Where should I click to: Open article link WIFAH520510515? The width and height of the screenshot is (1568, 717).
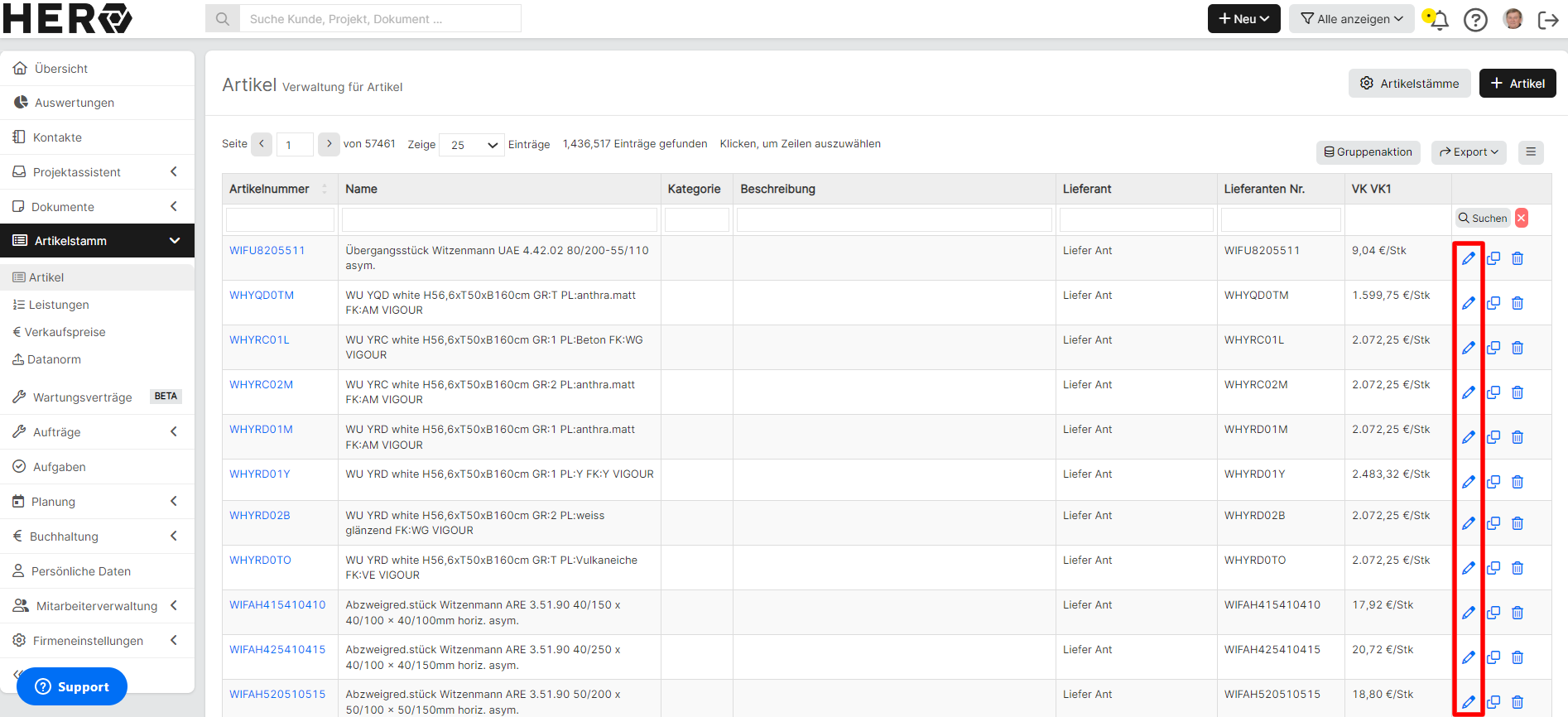[277, 694]
